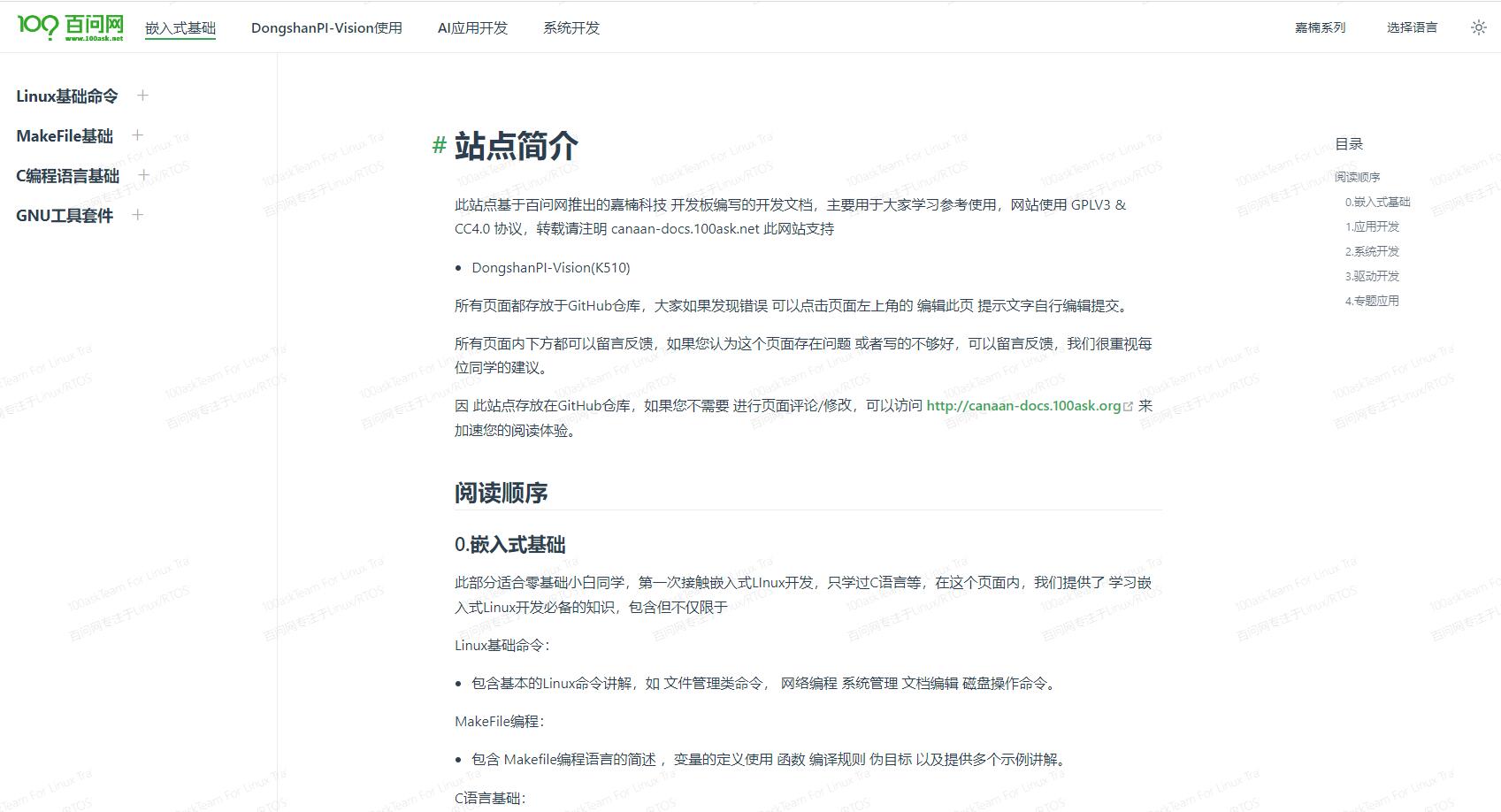Toggle the dark mode sun icon
1501x812 pixels.
(1478, 27)
